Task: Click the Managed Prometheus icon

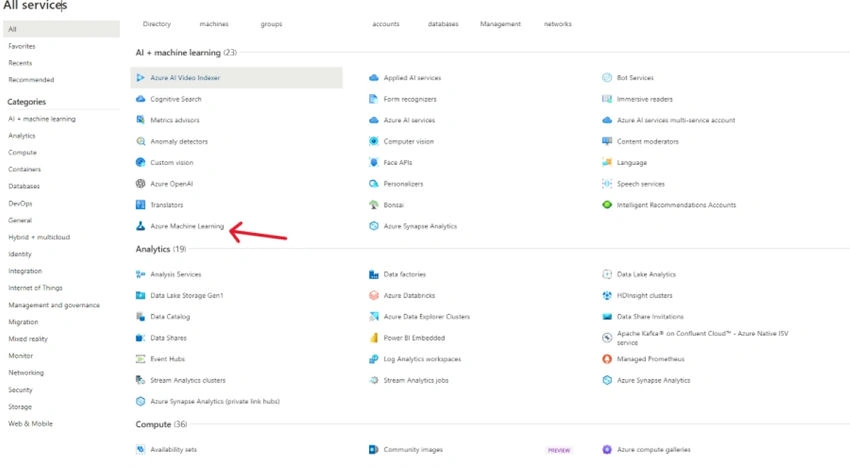Action: point(607,358)
